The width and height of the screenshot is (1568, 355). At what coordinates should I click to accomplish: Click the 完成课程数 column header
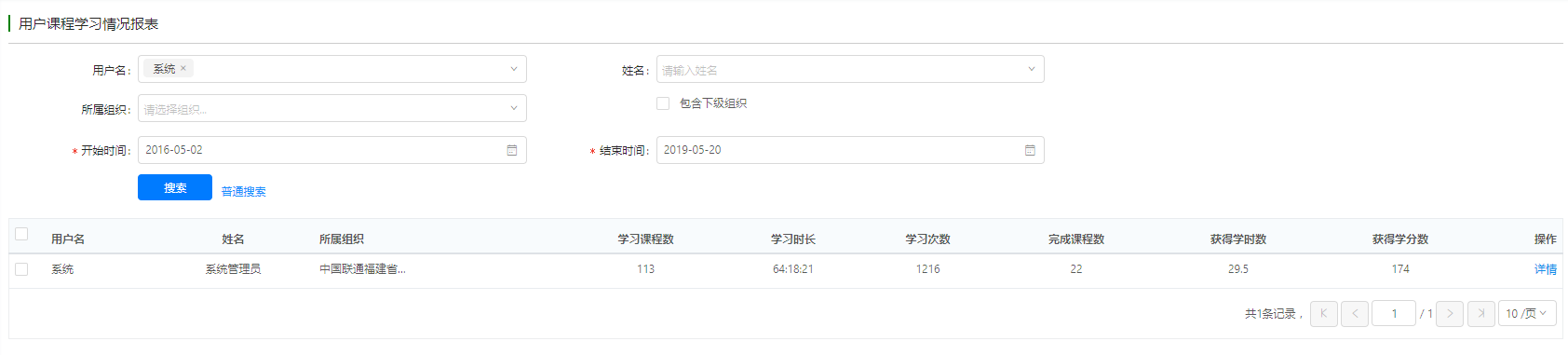click(x=1076, y=239)
